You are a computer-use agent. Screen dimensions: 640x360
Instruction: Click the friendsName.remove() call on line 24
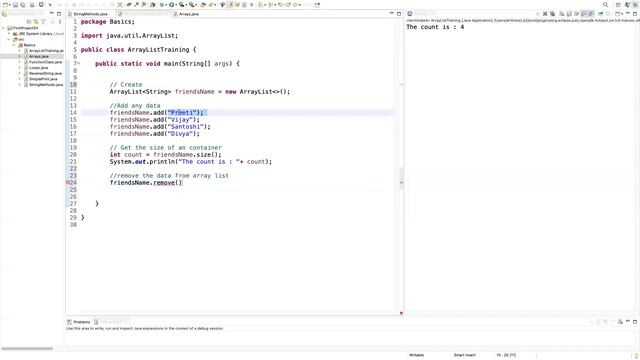tap(146, 182)
